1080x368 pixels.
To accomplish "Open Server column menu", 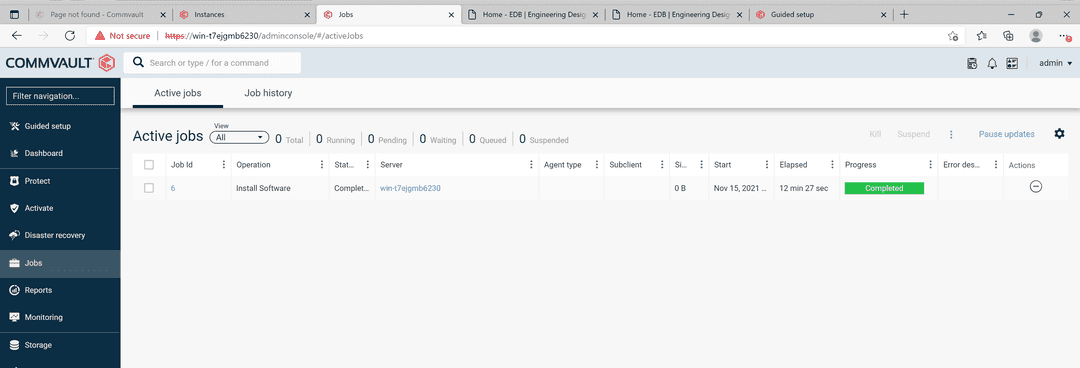I will coord(531,165).
